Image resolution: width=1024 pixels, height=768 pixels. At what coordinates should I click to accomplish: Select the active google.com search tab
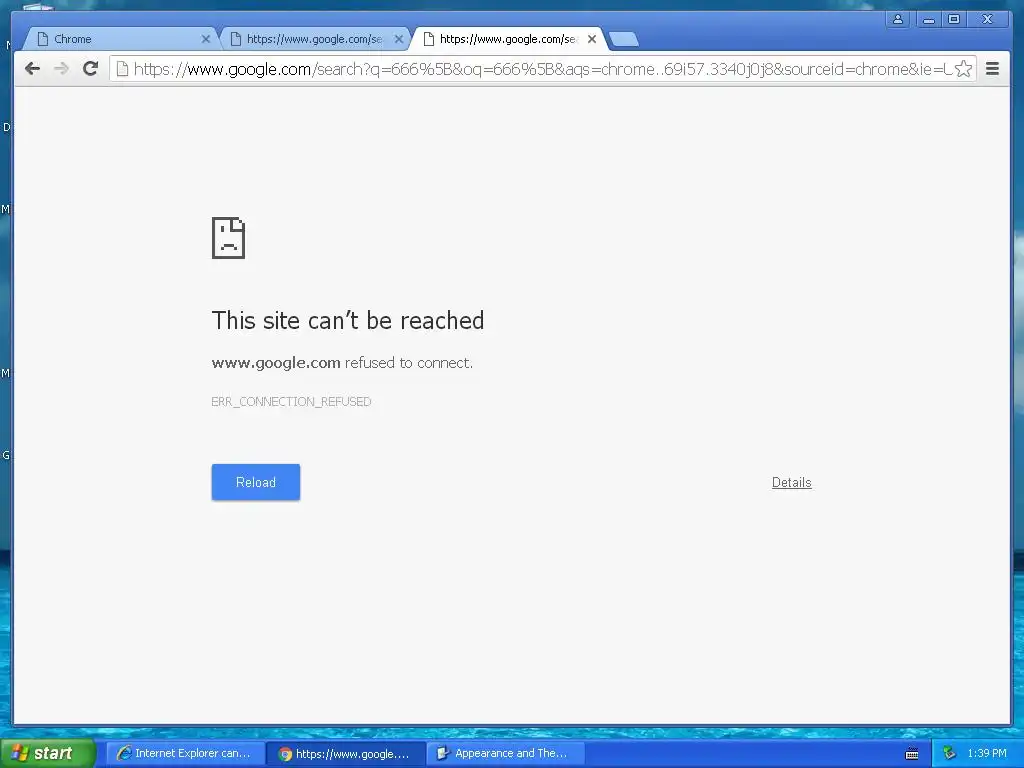click(x=507, y=39)
